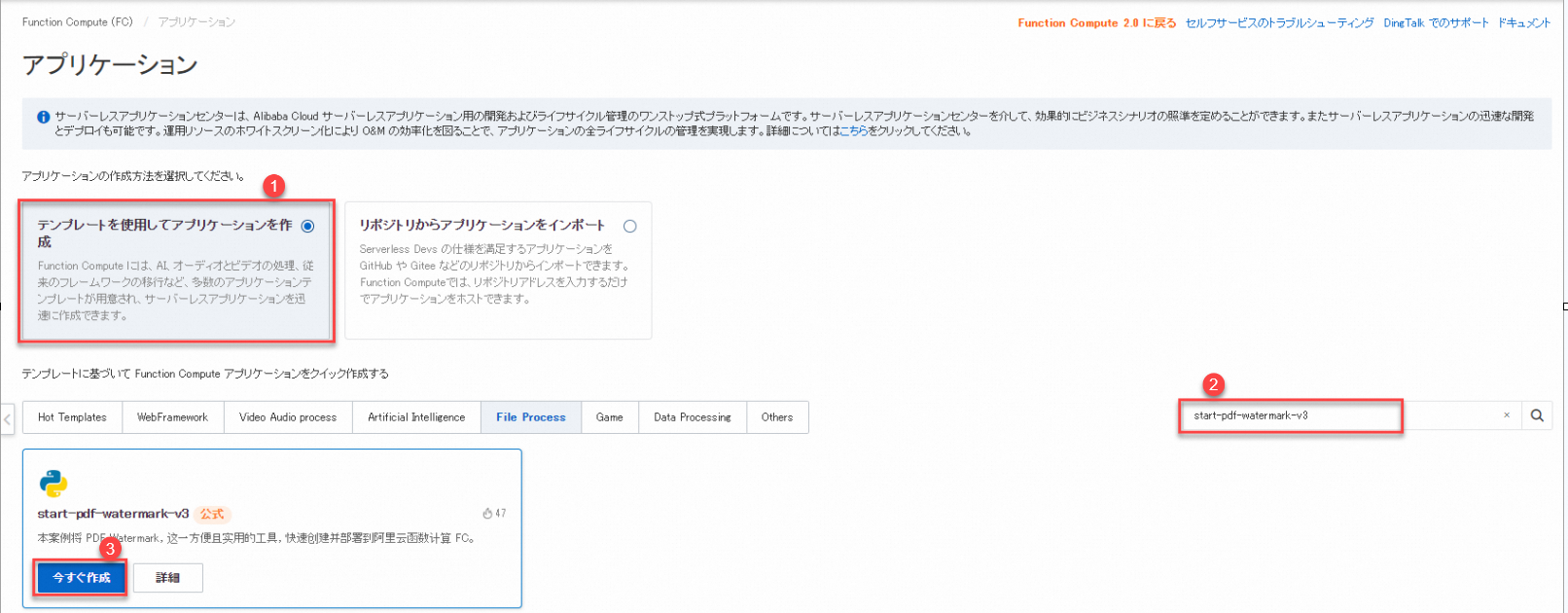The width and height of the screenshot is (1568, 613).
Task: Click the 公式 badge on the card
Action: point(212,514)
